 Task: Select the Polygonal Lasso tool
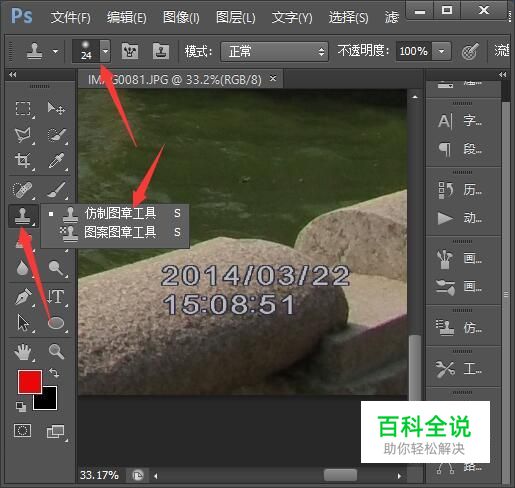click(x=23, y=135)
